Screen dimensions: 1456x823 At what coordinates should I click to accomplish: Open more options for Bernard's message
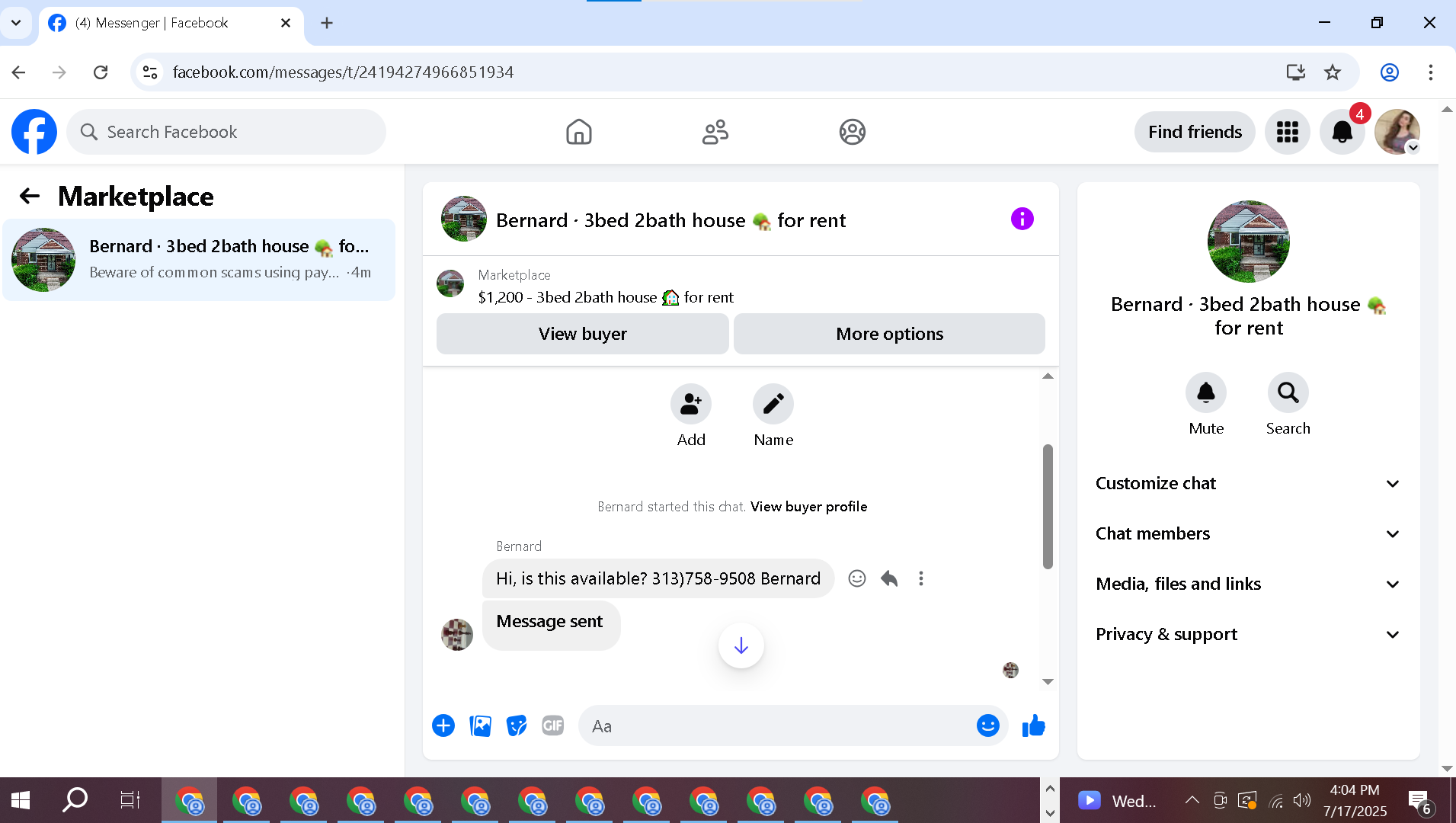tap(921, 578)
